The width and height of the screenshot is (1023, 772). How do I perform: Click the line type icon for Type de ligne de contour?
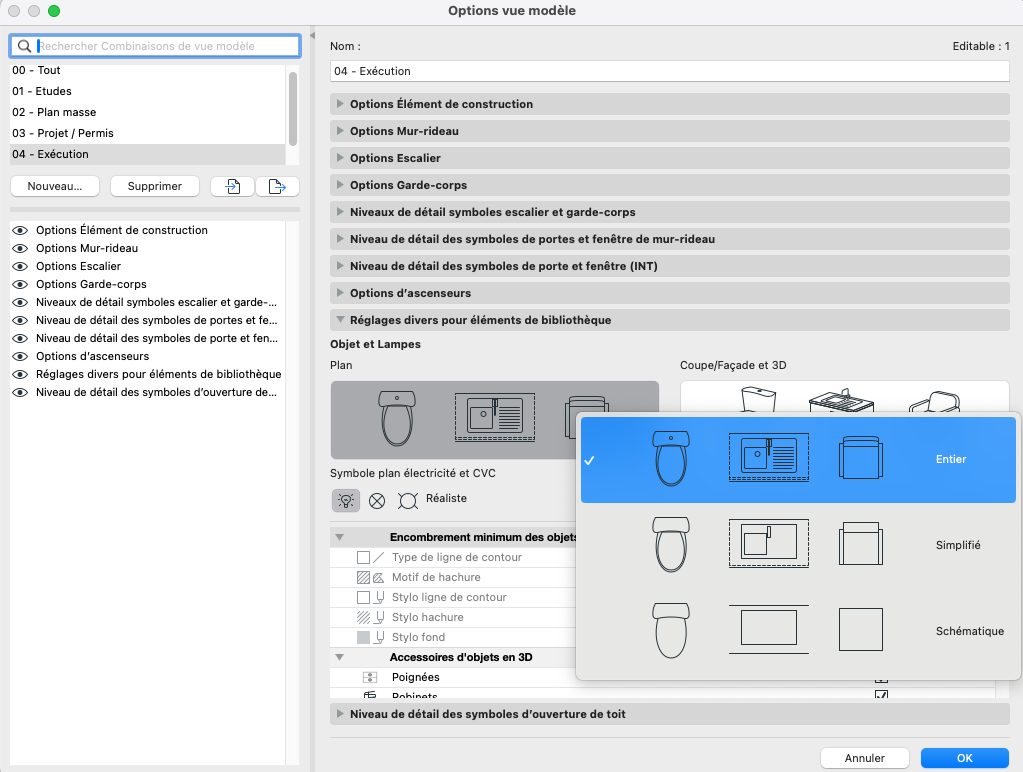pyautogui.click(x=378, y=557)
